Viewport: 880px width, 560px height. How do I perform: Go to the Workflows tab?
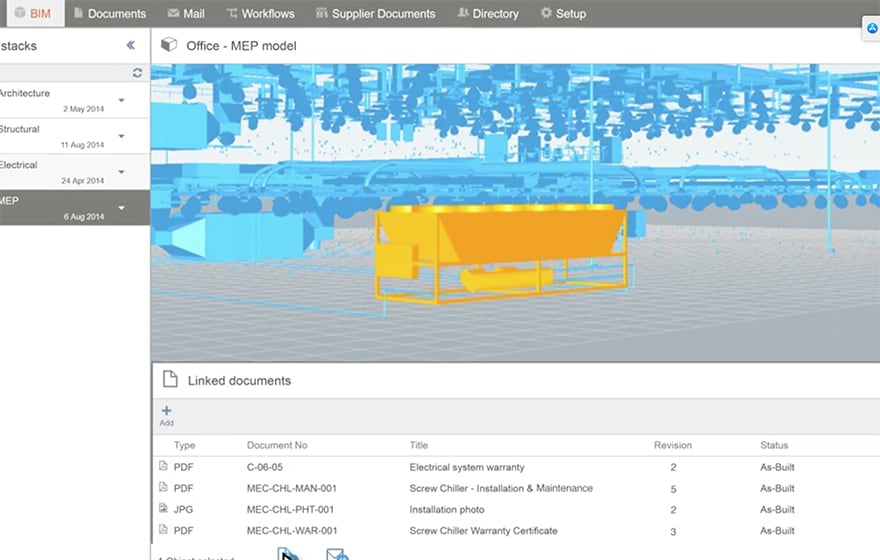point(260,13)
